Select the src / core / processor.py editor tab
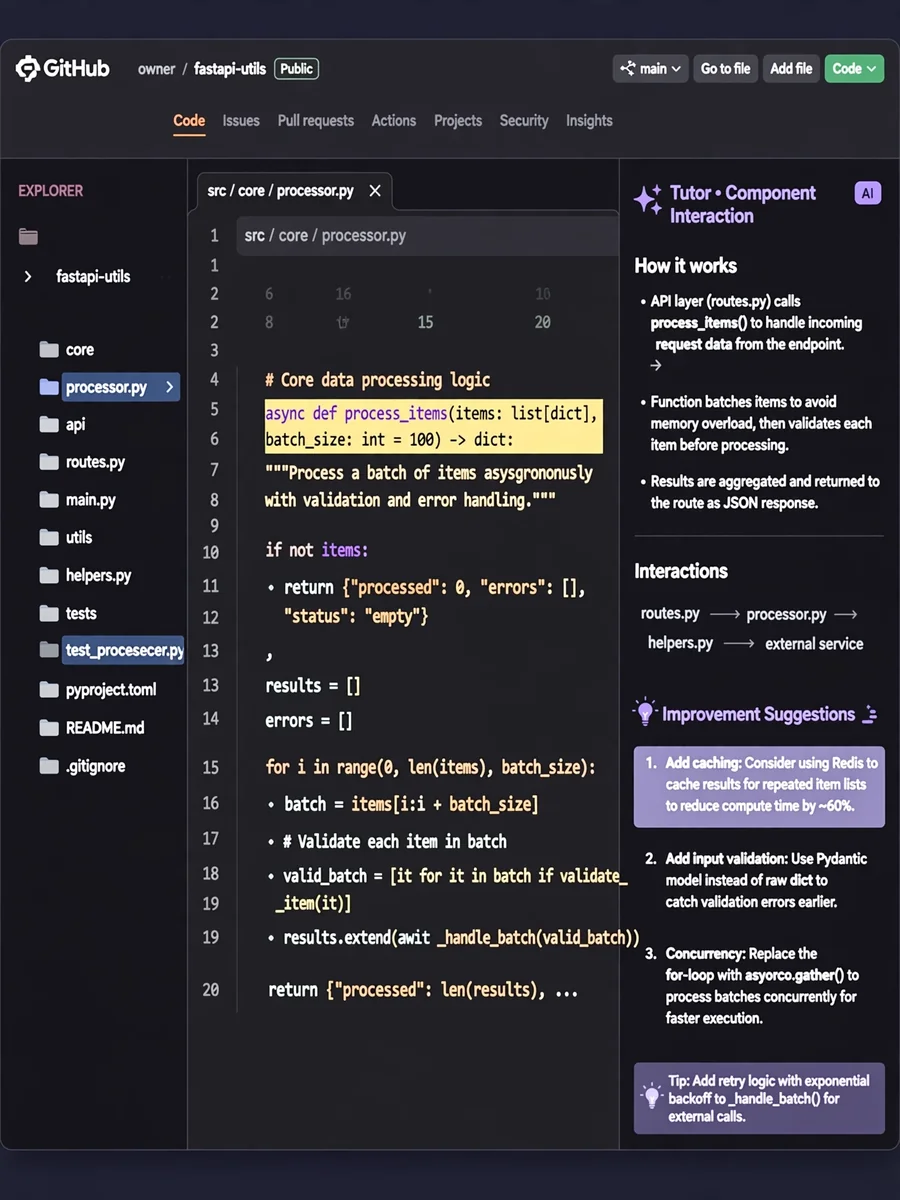 [294, 190]
